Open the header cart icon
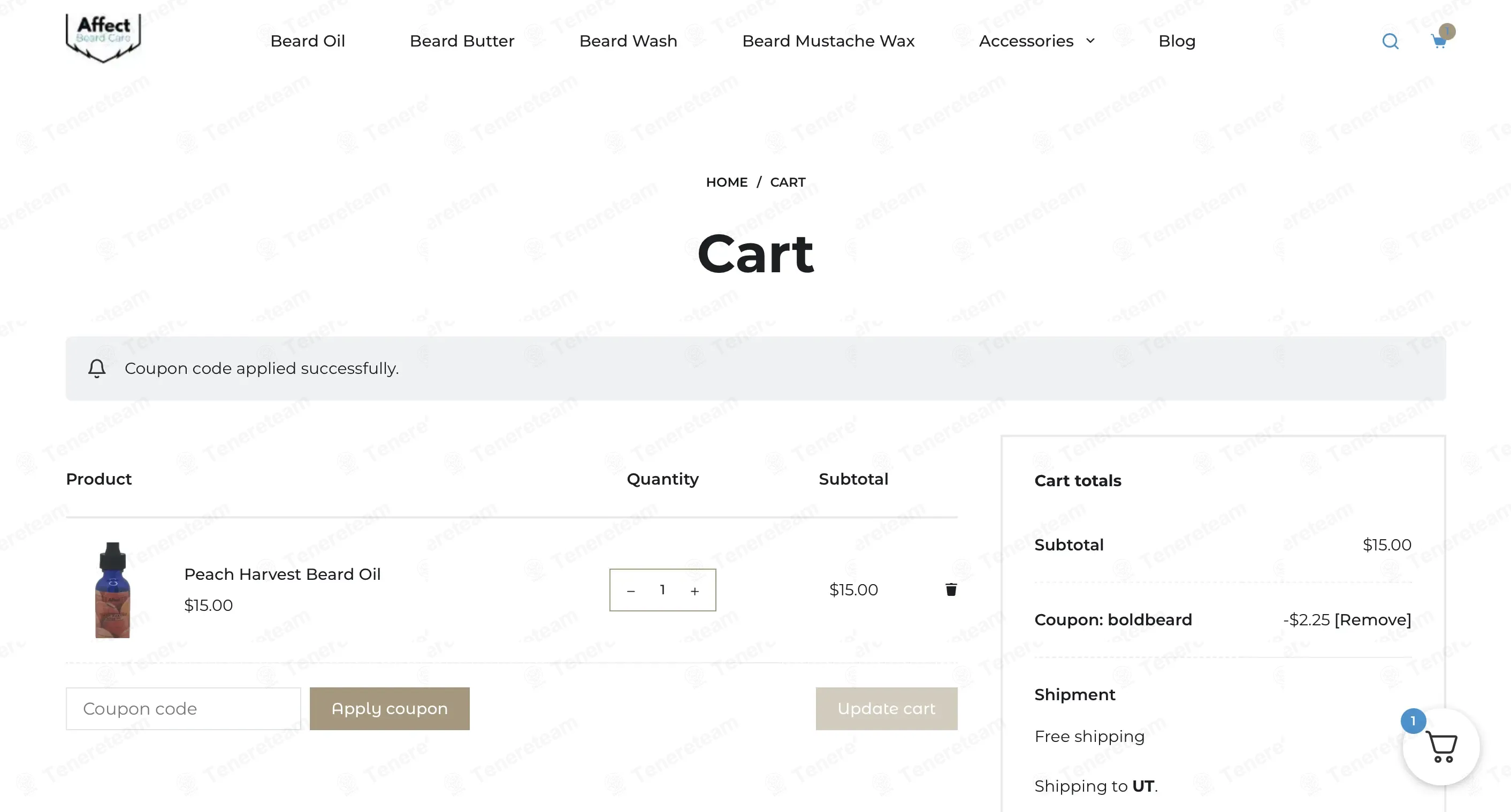 1439,41
